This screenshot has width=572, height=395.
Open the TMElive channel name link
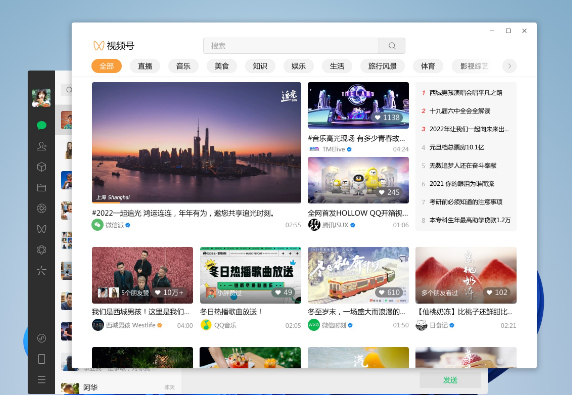334,149
